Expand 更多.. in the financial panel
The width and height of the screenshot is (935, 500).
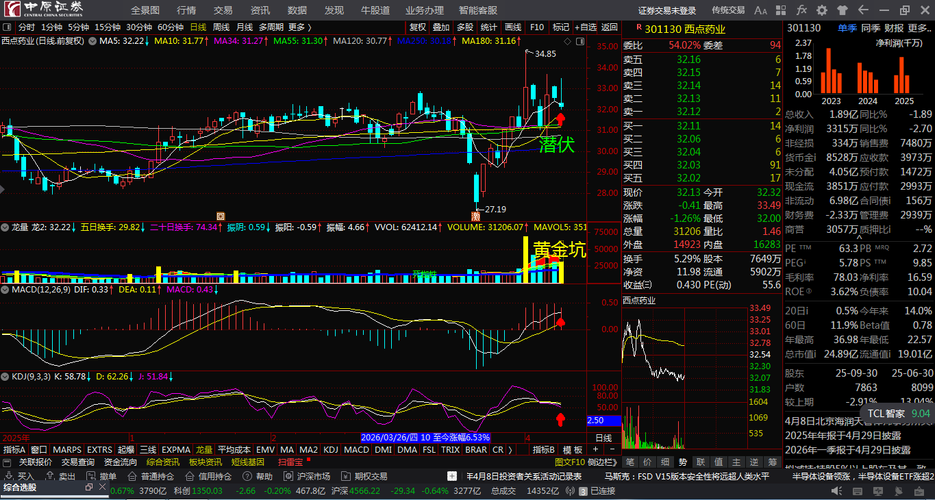pyautogui.click(x=919, y=27)
